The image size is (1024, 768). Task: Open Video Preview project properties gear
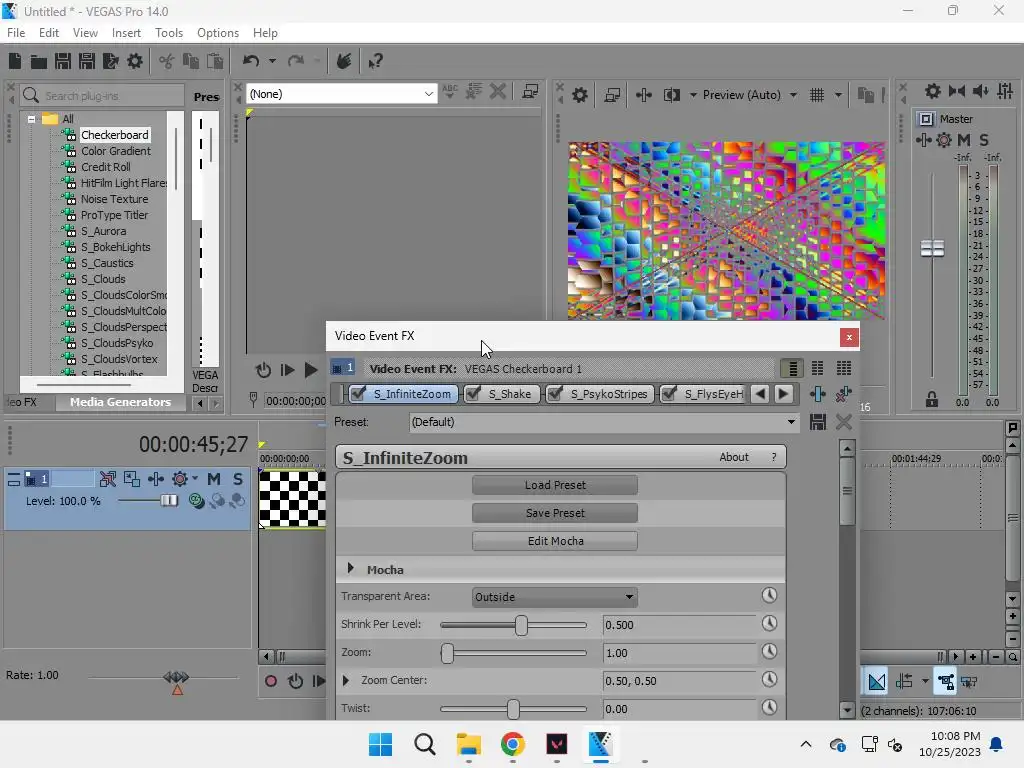click(579, 95)
